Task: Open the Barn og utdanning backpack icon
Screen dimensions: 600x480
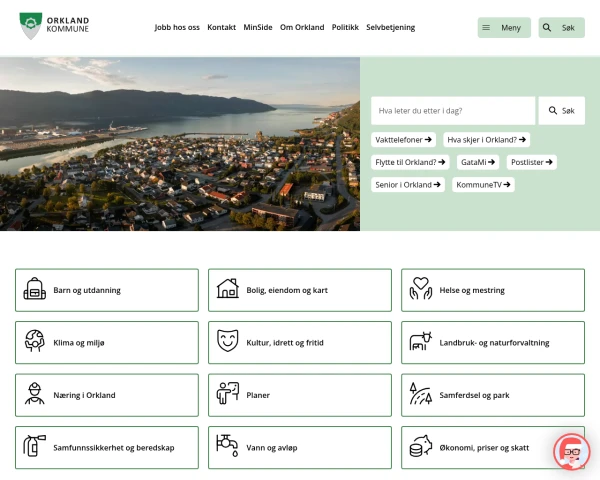Action: point(35,290)
